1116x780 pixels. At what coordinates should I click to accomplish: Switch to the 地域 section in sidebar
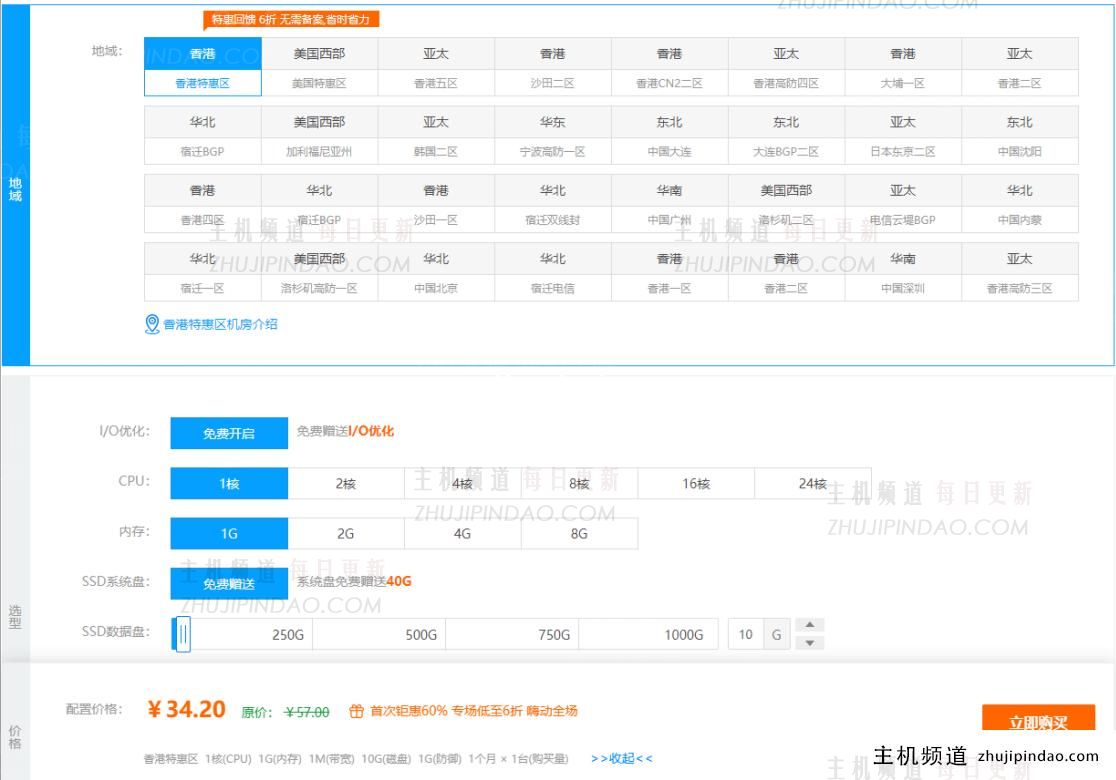(15, 185)
